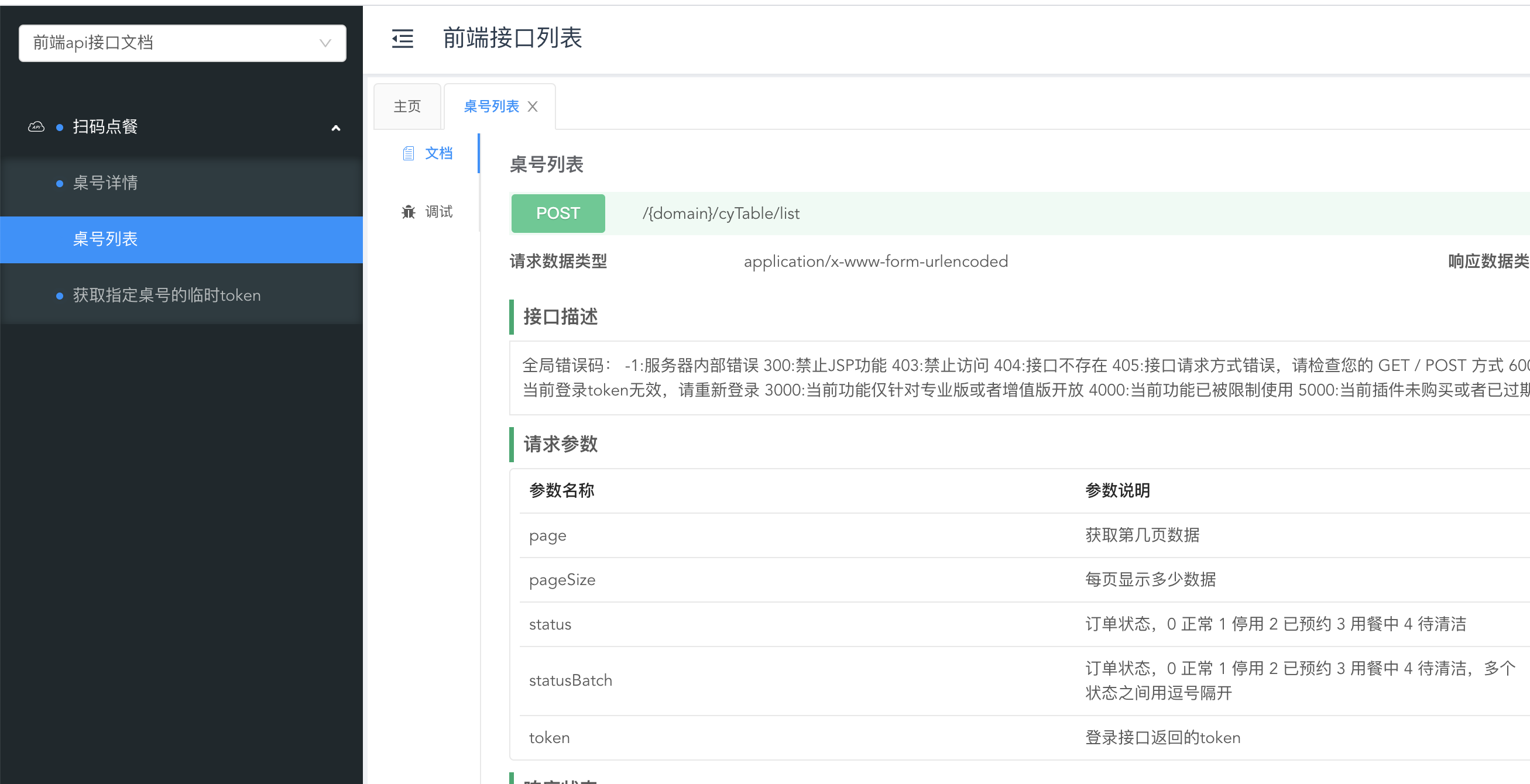The width and height of the screenshot is (1530, 784).
Task: Click the cloud API icon beside 扫码点餐
Action: point(36,126)
